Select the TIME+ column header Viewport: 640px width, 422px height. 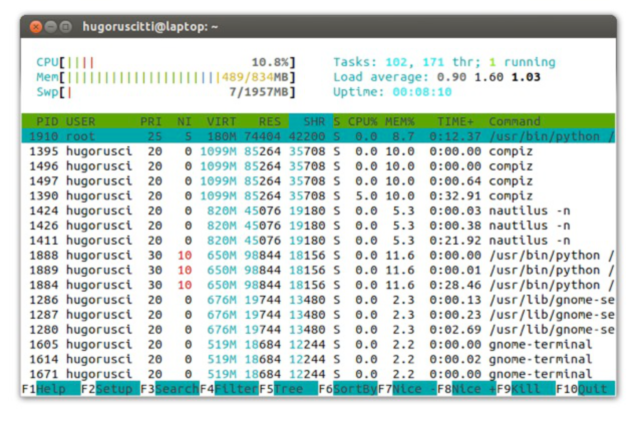[455, 121]
